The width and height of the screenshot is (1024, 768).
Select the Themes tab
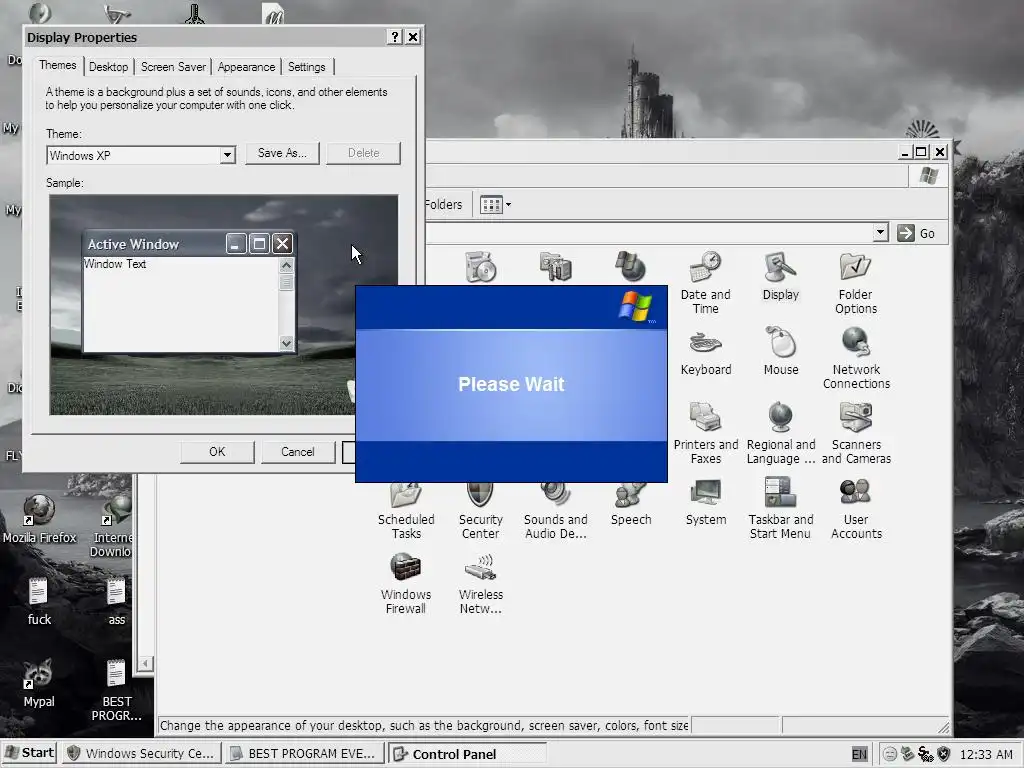point(57,65)
